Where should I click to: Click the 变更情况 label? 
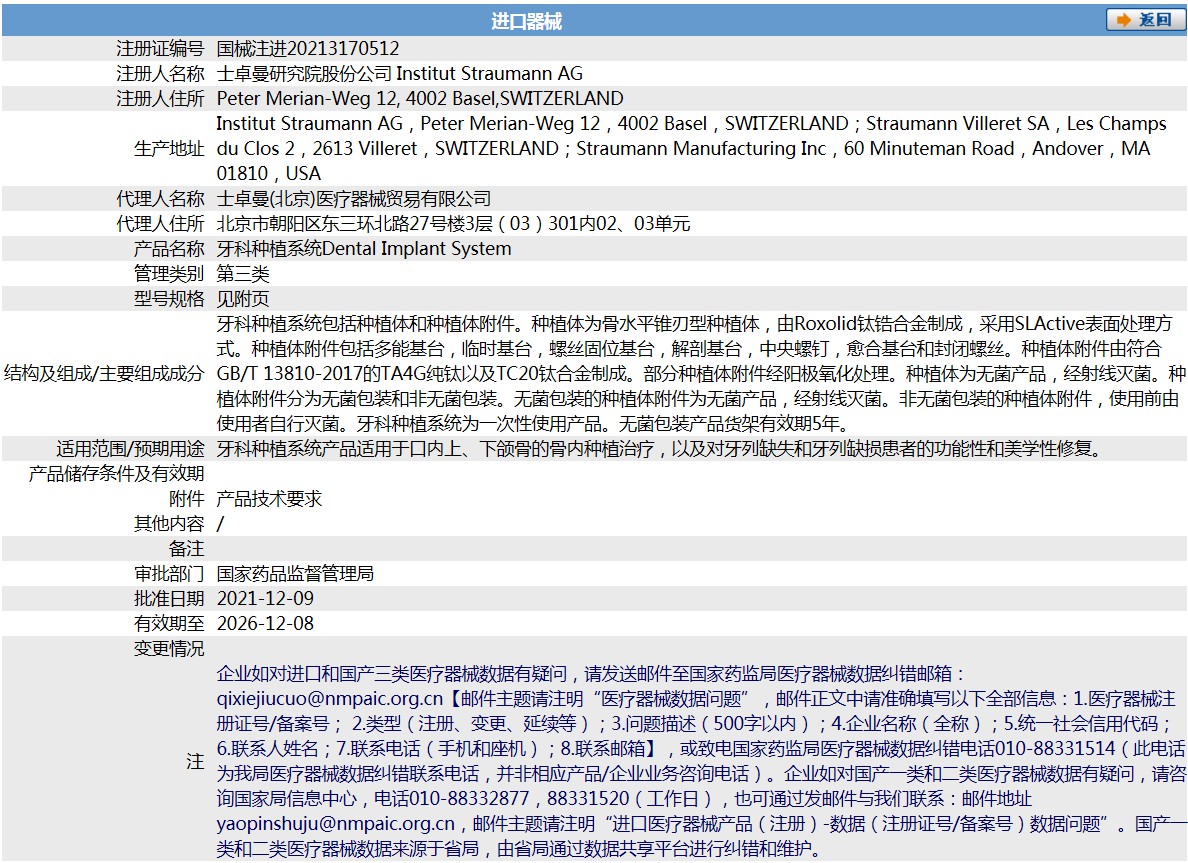[169, 649]
